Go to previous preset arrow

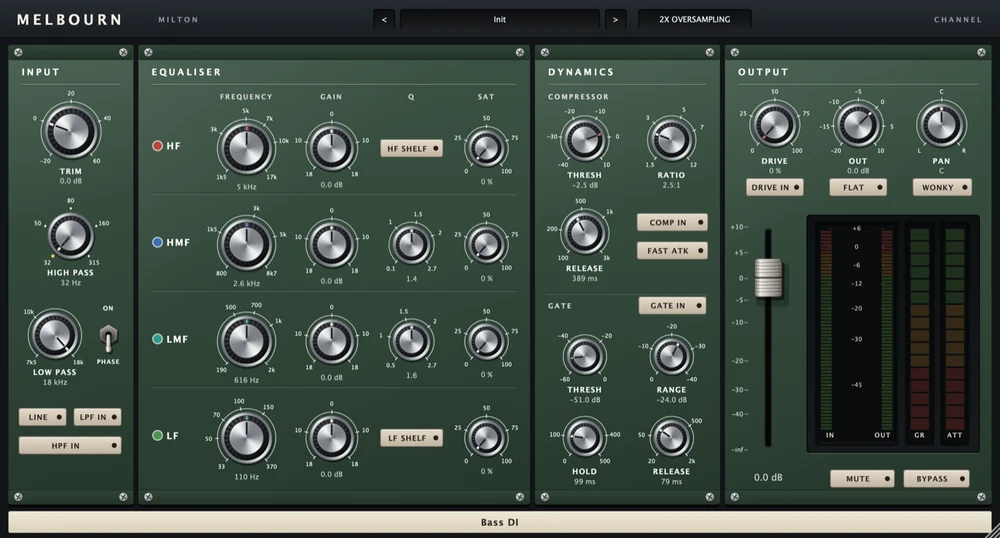coord(384,20)
